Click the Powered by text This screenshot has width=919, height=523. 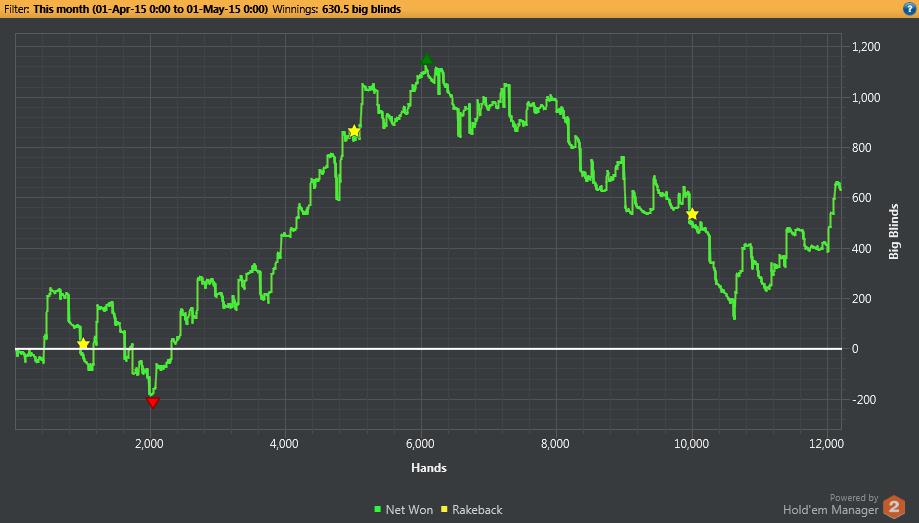point(854,498)
